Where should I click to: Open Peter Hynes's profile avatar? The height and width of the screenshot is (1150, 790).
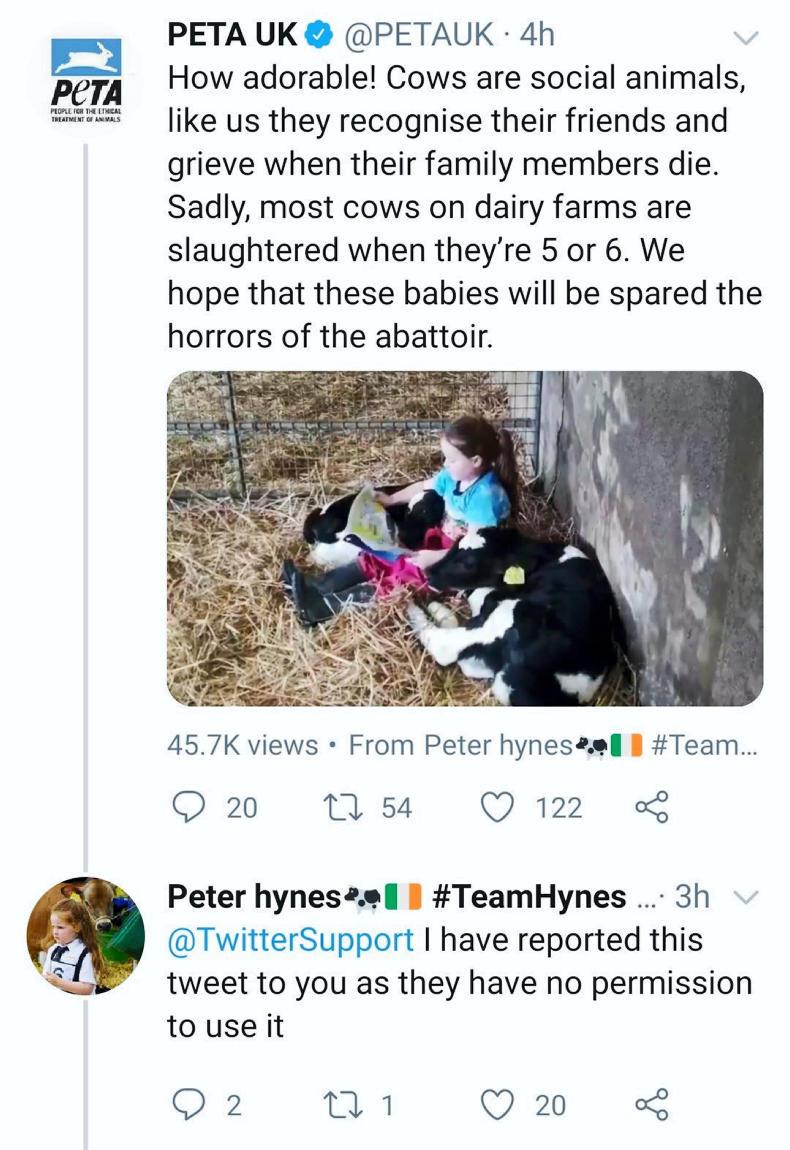click(85, 936)
